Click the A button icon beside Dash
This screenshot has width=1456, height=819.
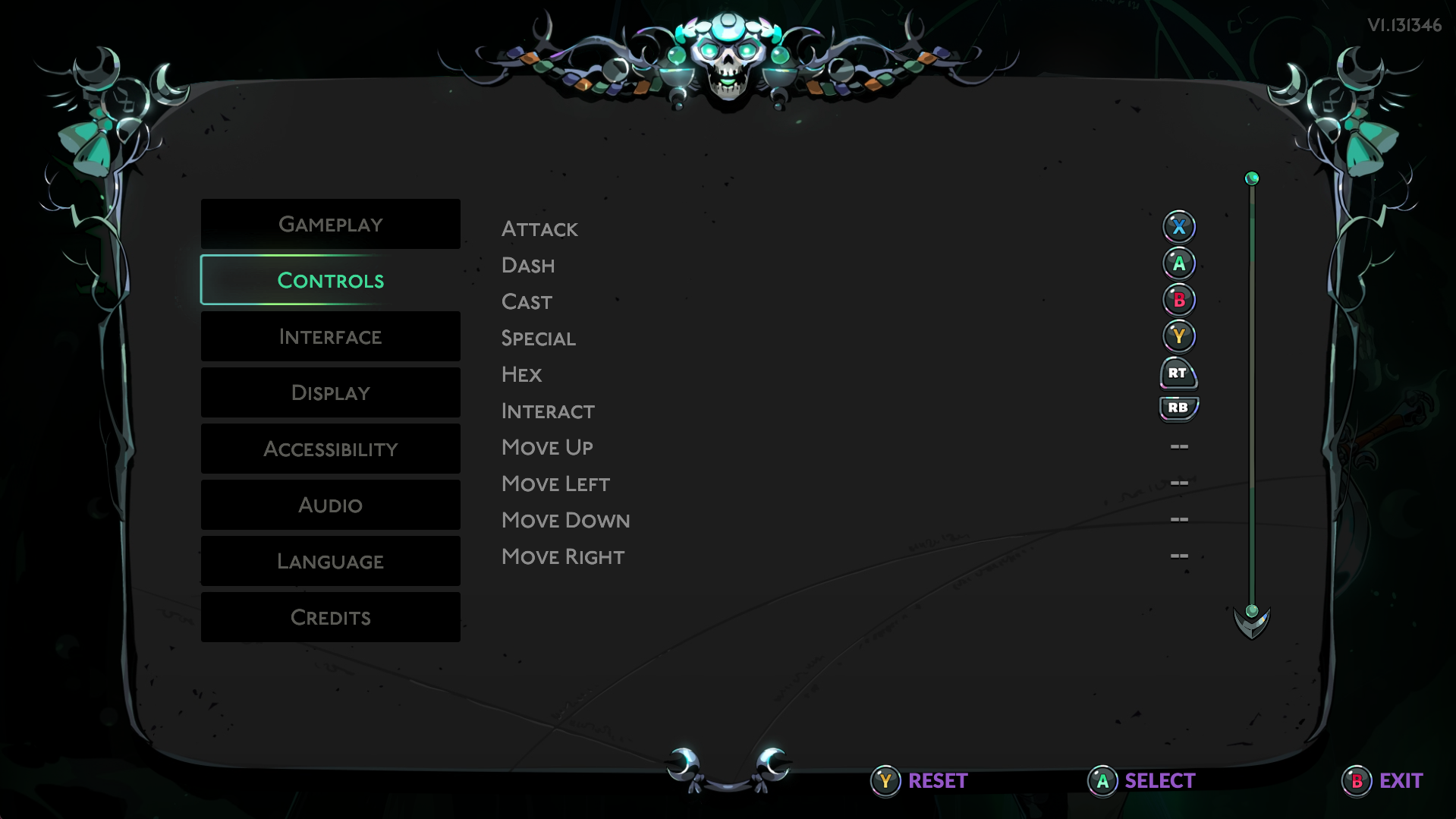coord(1178,263)
